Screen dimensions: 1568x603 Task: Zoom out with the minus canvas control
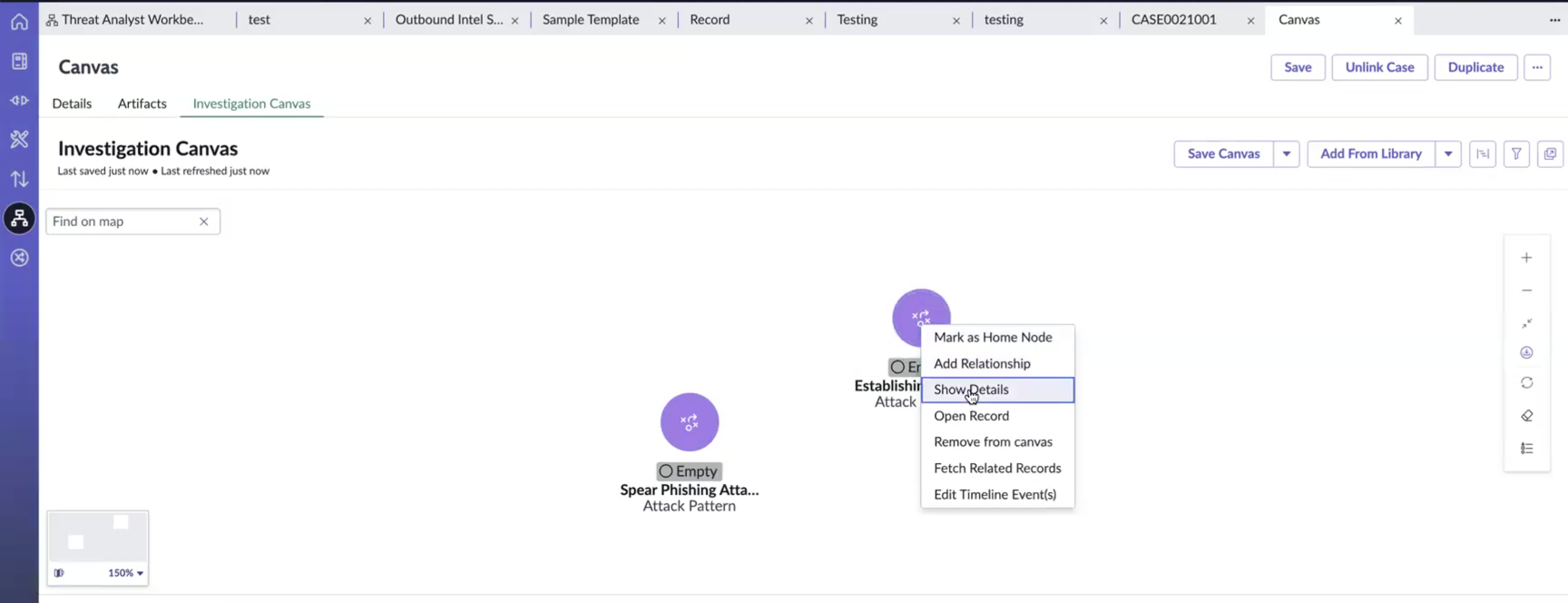pyautogui.click(x=1527, y=291)
